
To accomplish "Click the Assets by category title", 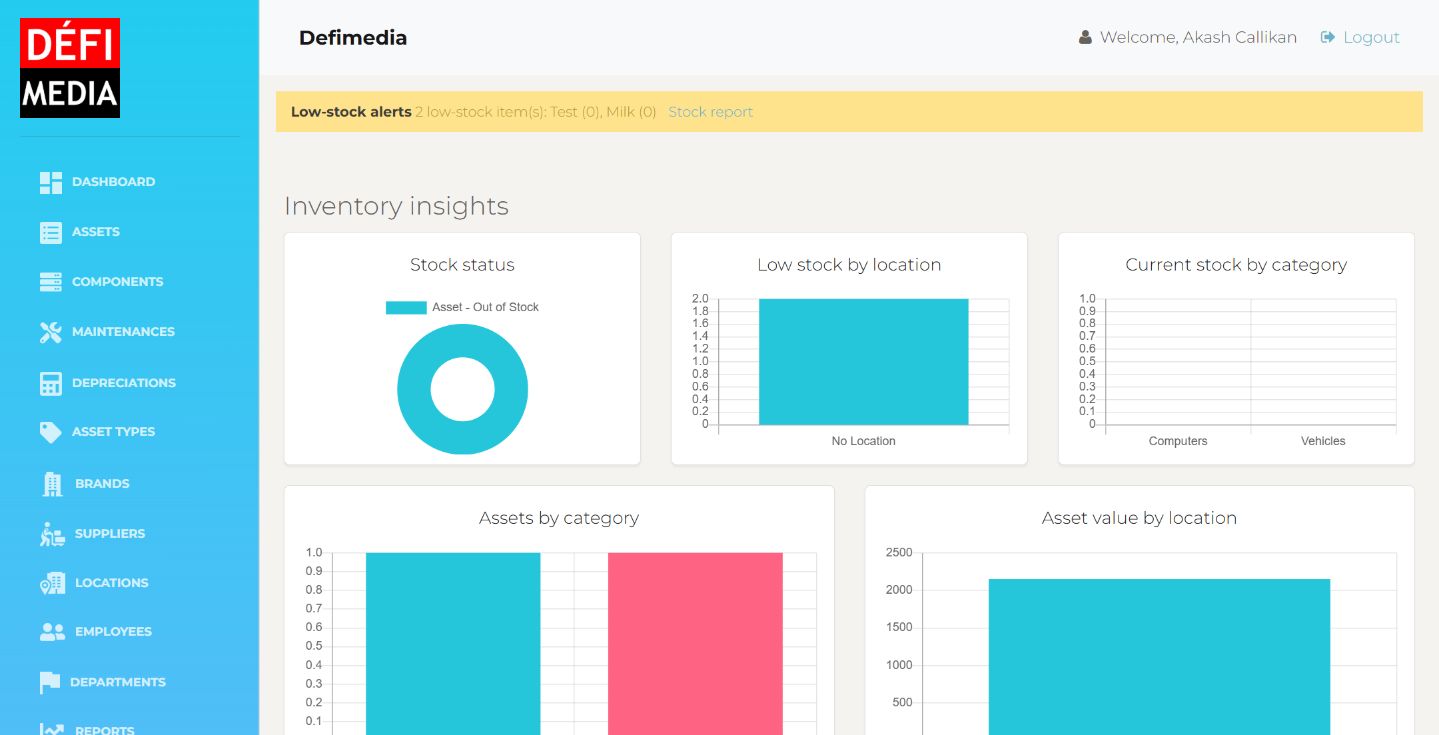I will (559, 518).
